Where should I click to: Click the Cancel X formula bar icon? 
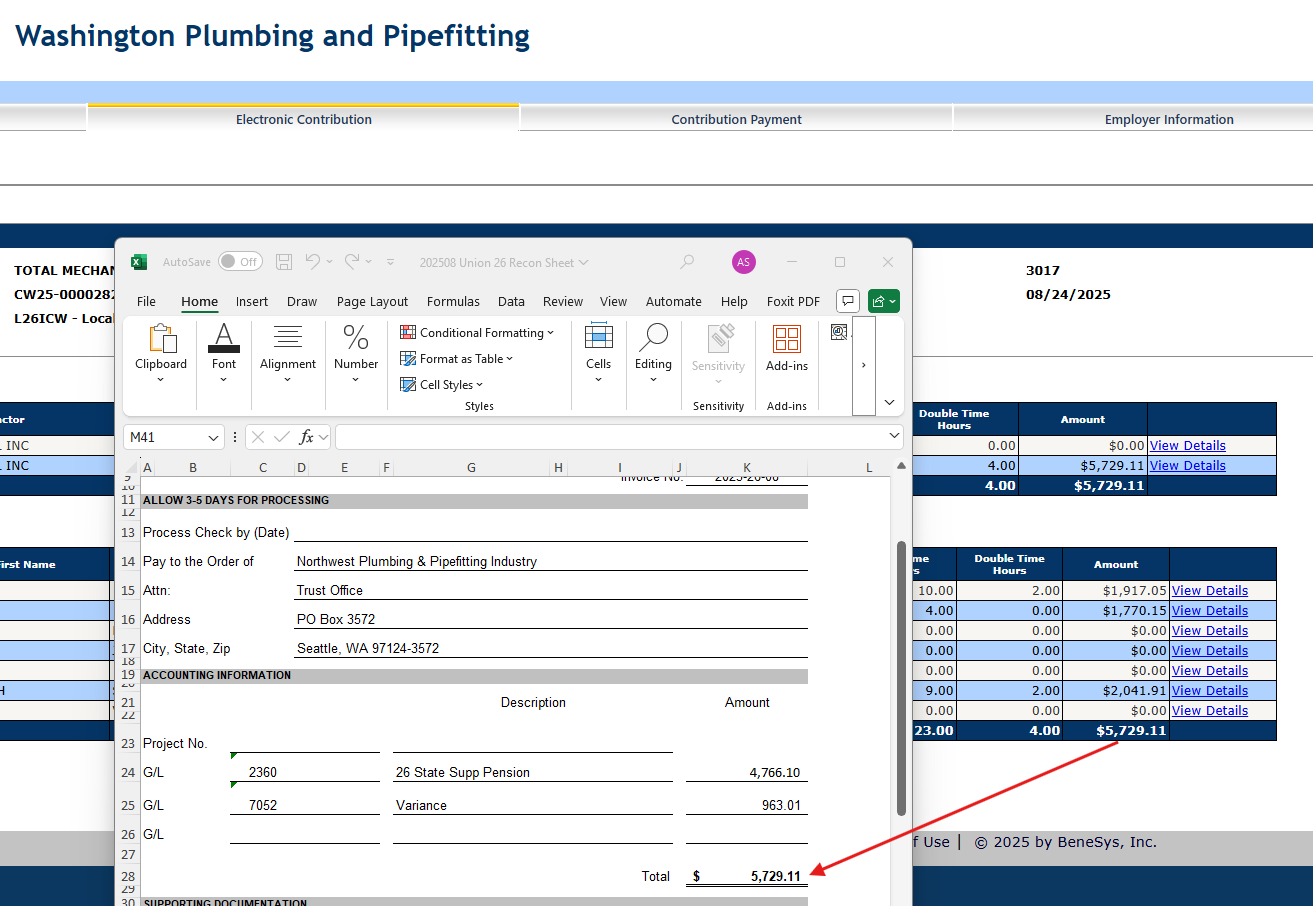[258, 437]
